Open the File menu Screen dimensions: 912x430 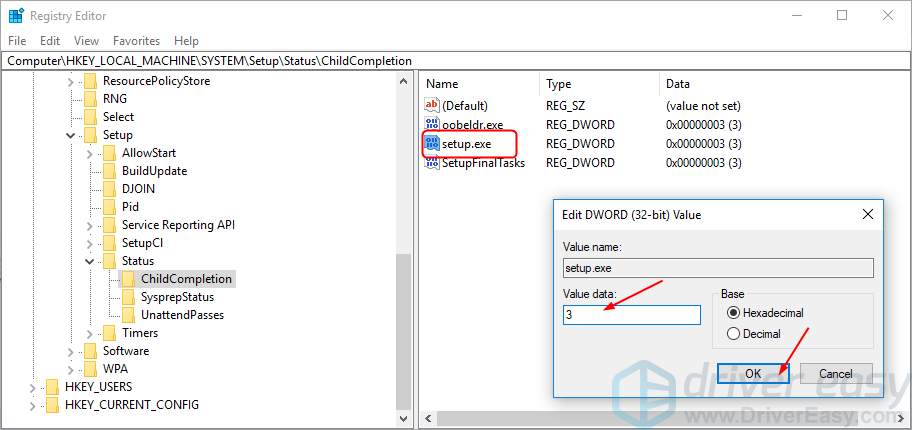point(17,41)
